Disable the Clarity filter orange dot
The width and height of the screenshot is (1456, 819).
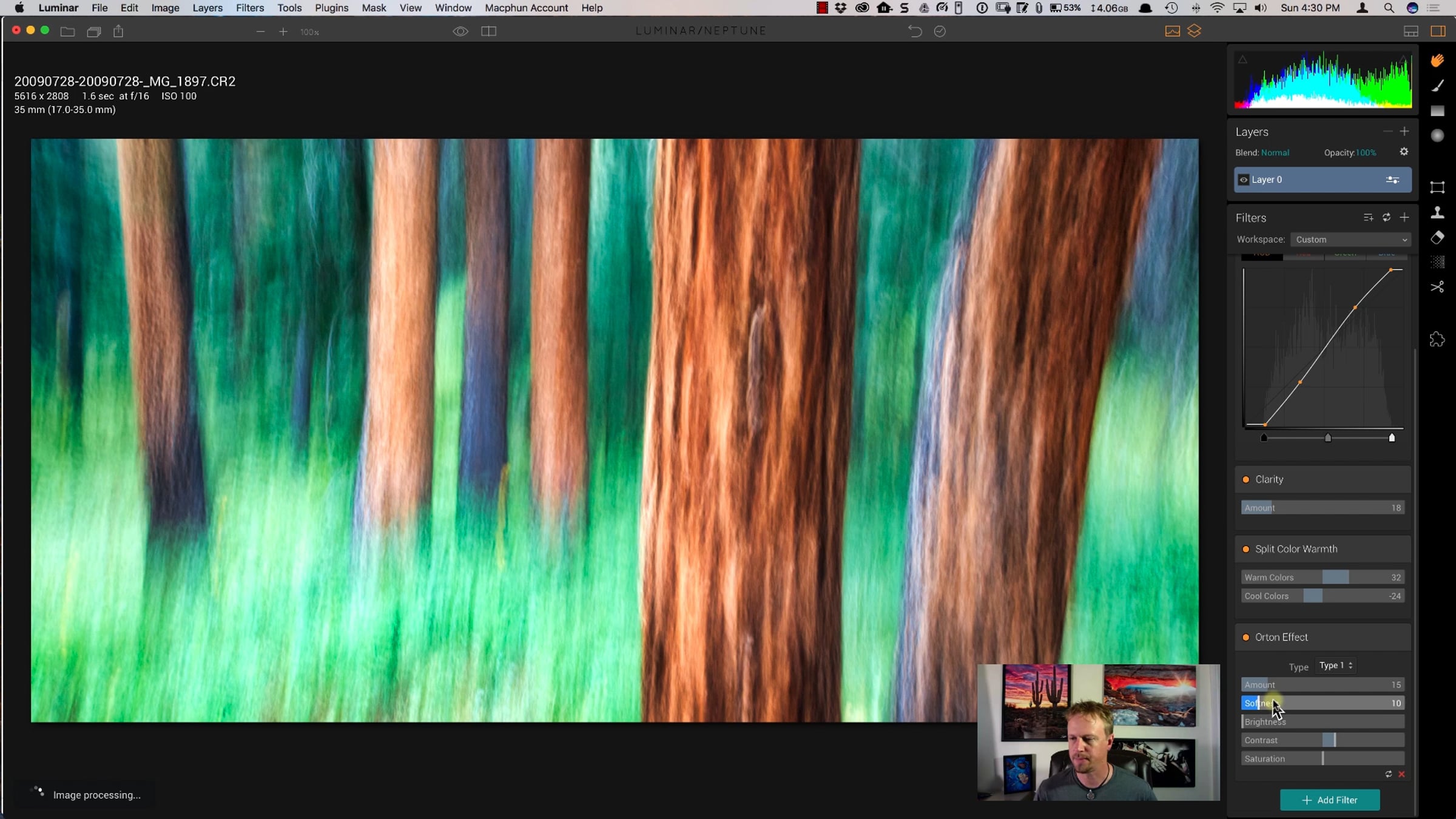point(1245,480)
